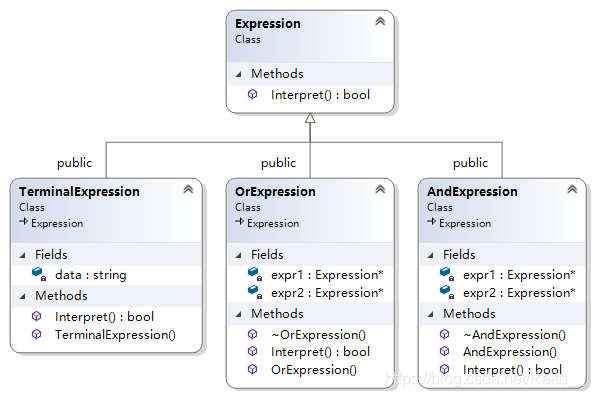Click method icon beside AndExpression() constructor

tap(444, 351)
